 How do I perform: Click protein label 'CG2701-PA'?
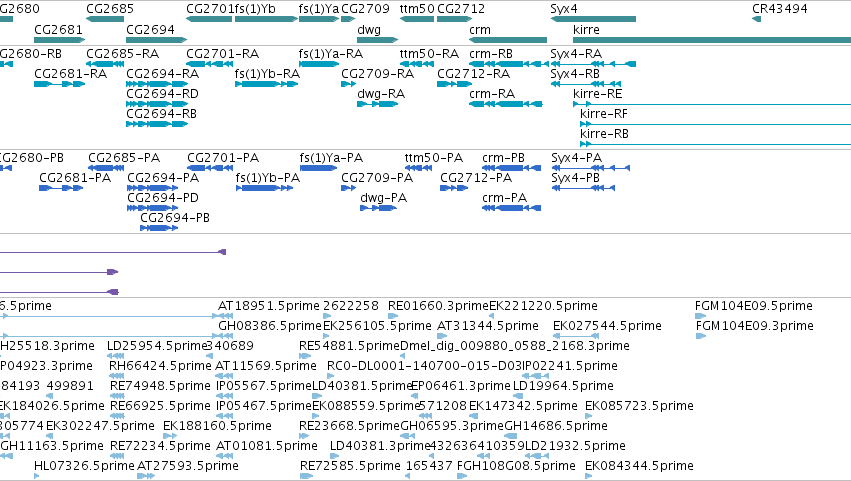point(223,158)
